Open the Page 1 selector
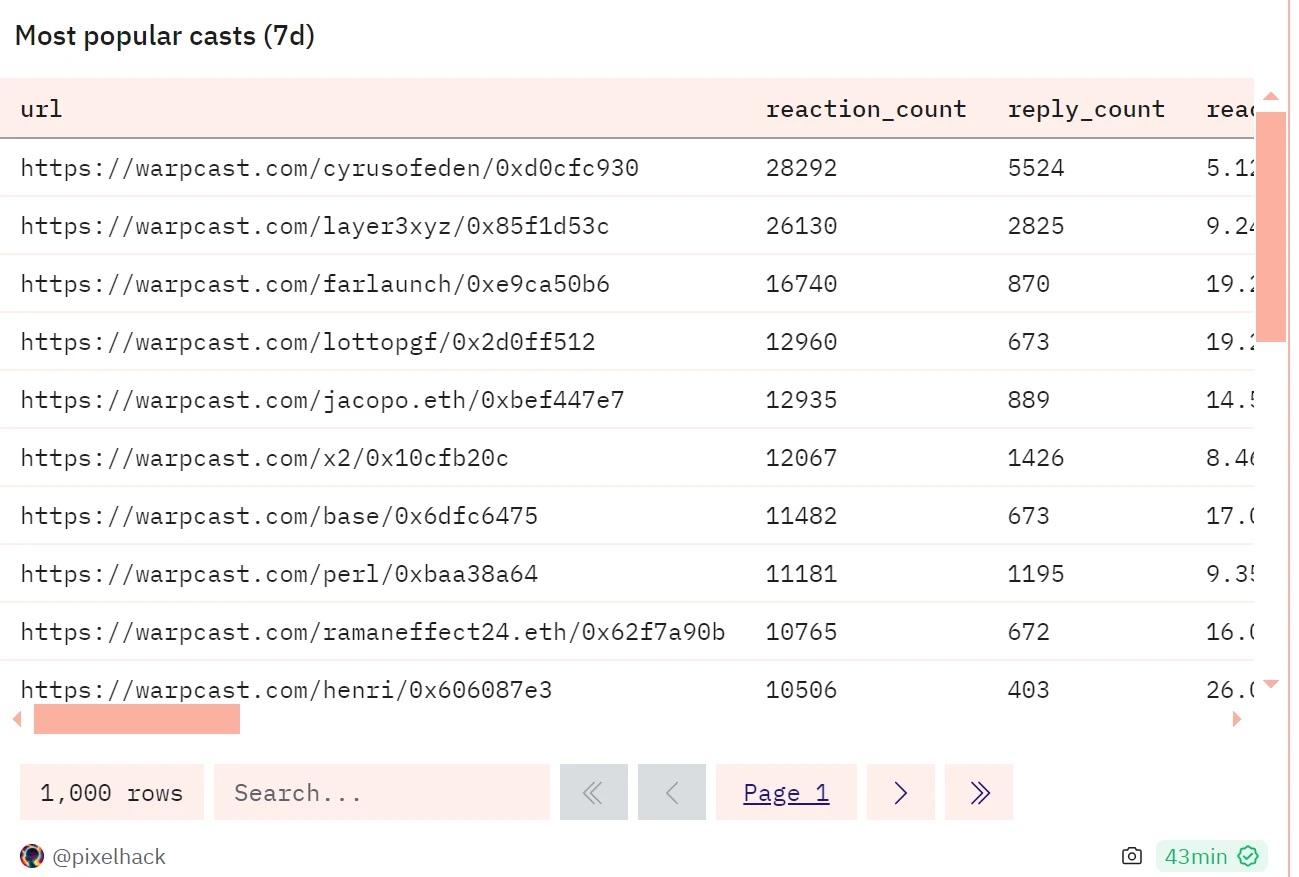Image resolution: width=1299 pixels, height=877 pixels. tap(786, 793)
